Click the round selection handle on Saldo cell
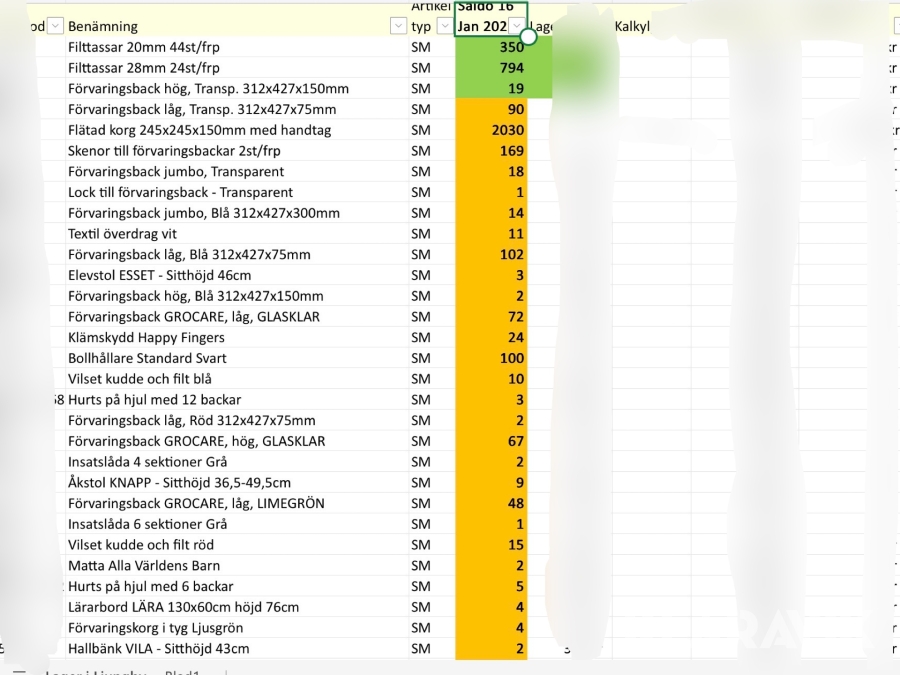 point(529,37)
